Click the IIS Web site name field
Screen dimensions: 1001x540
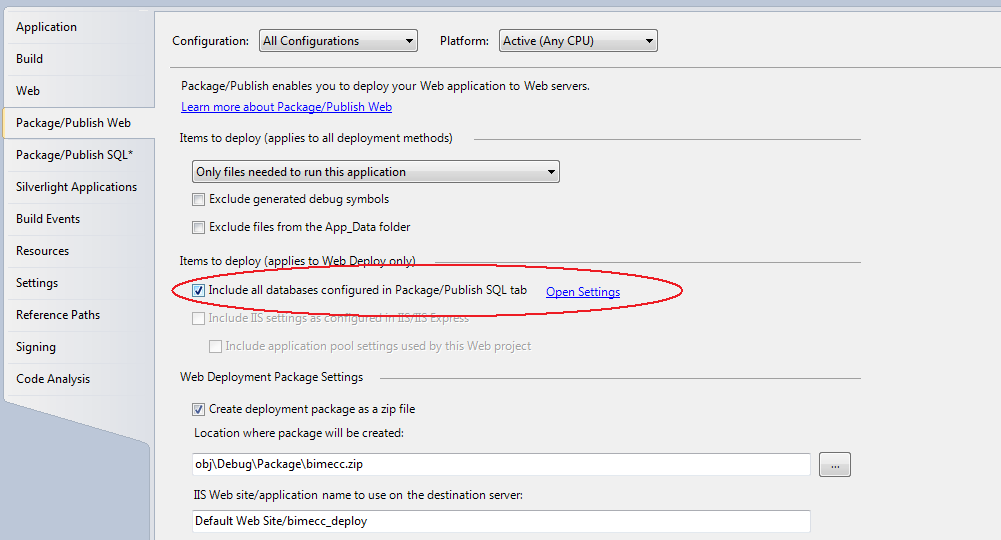point(501,521)
